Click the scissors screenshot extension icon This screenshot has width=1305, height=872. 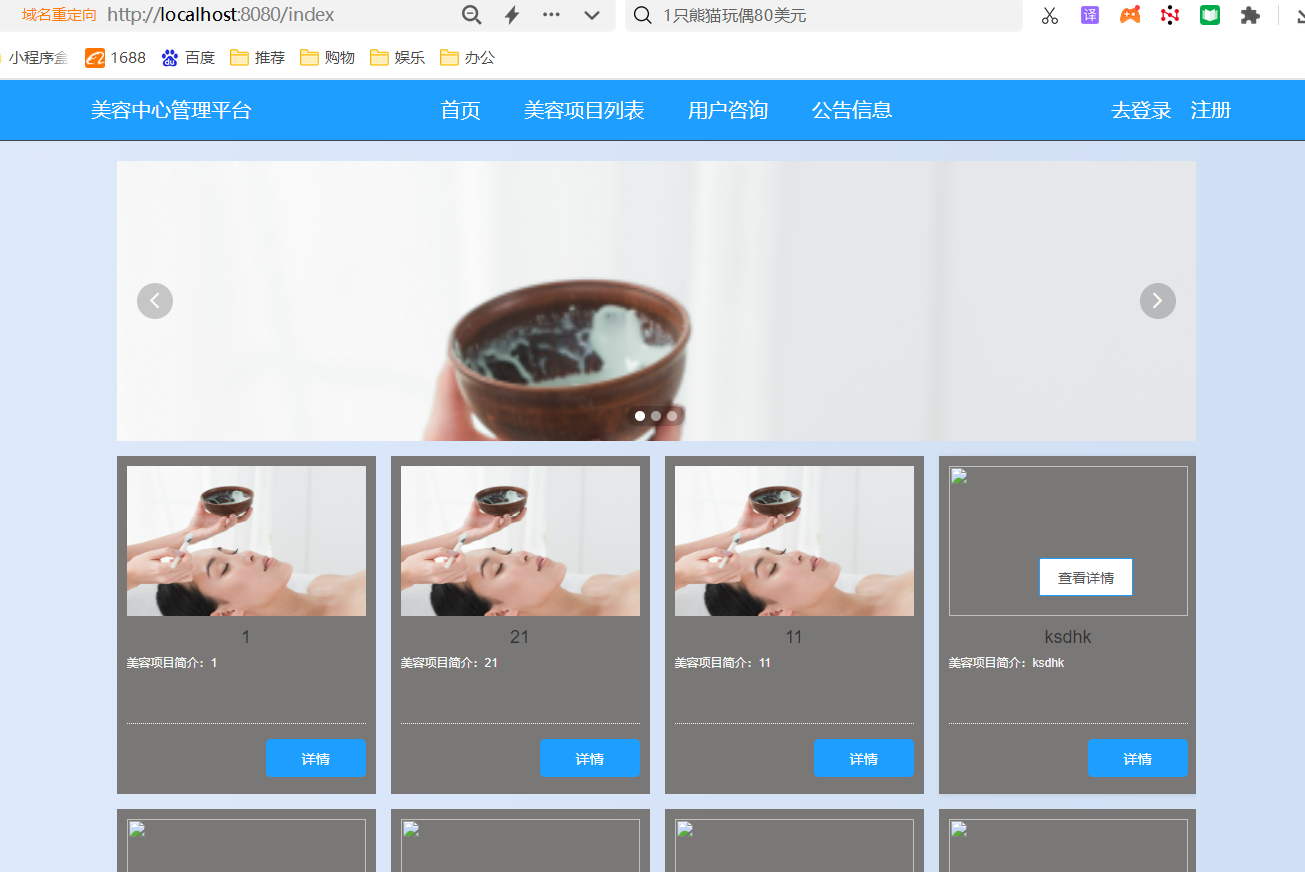pos(1049,15)
